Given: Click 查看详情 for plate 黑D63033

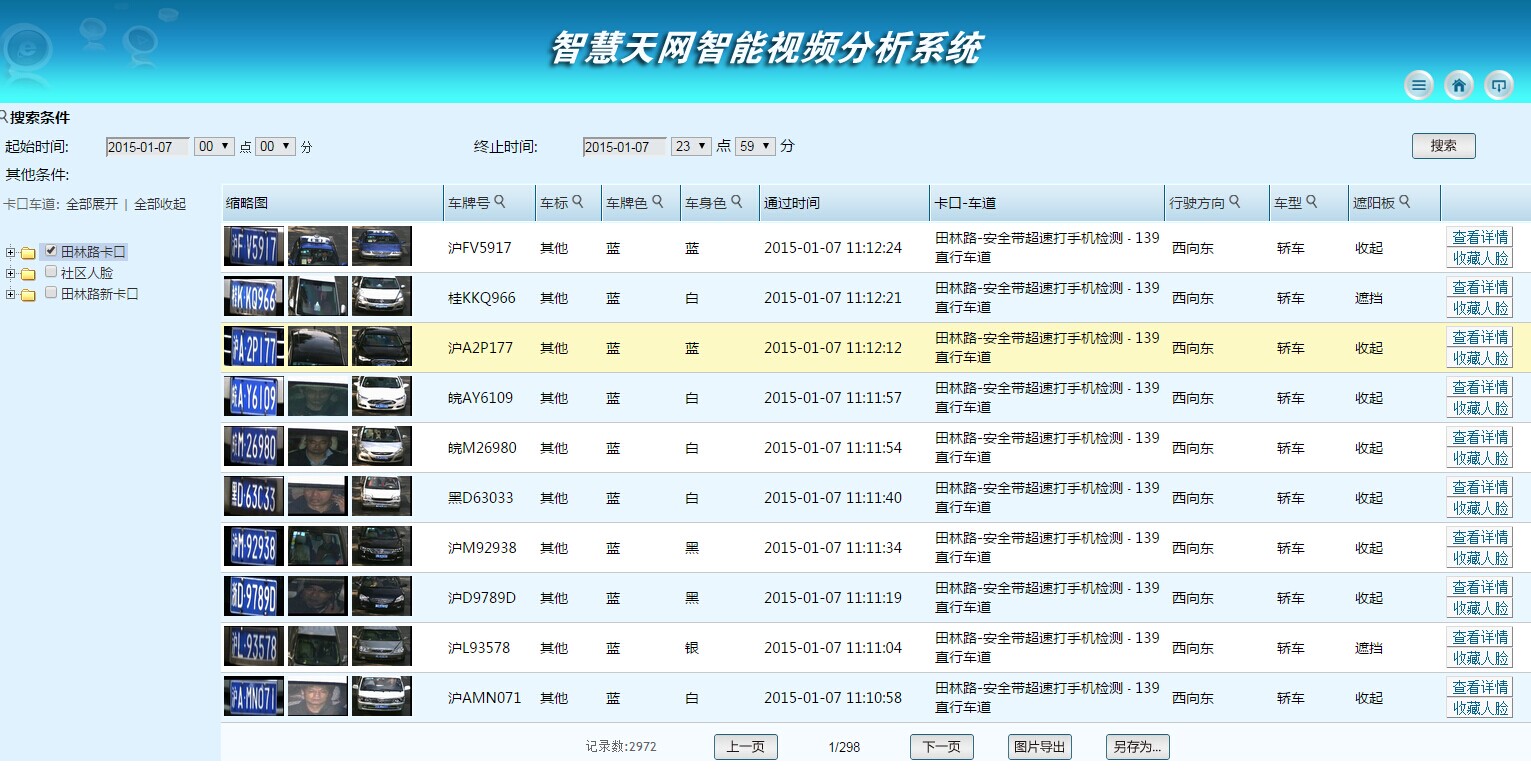Looking at the screenshot, I should [1480, 487].
